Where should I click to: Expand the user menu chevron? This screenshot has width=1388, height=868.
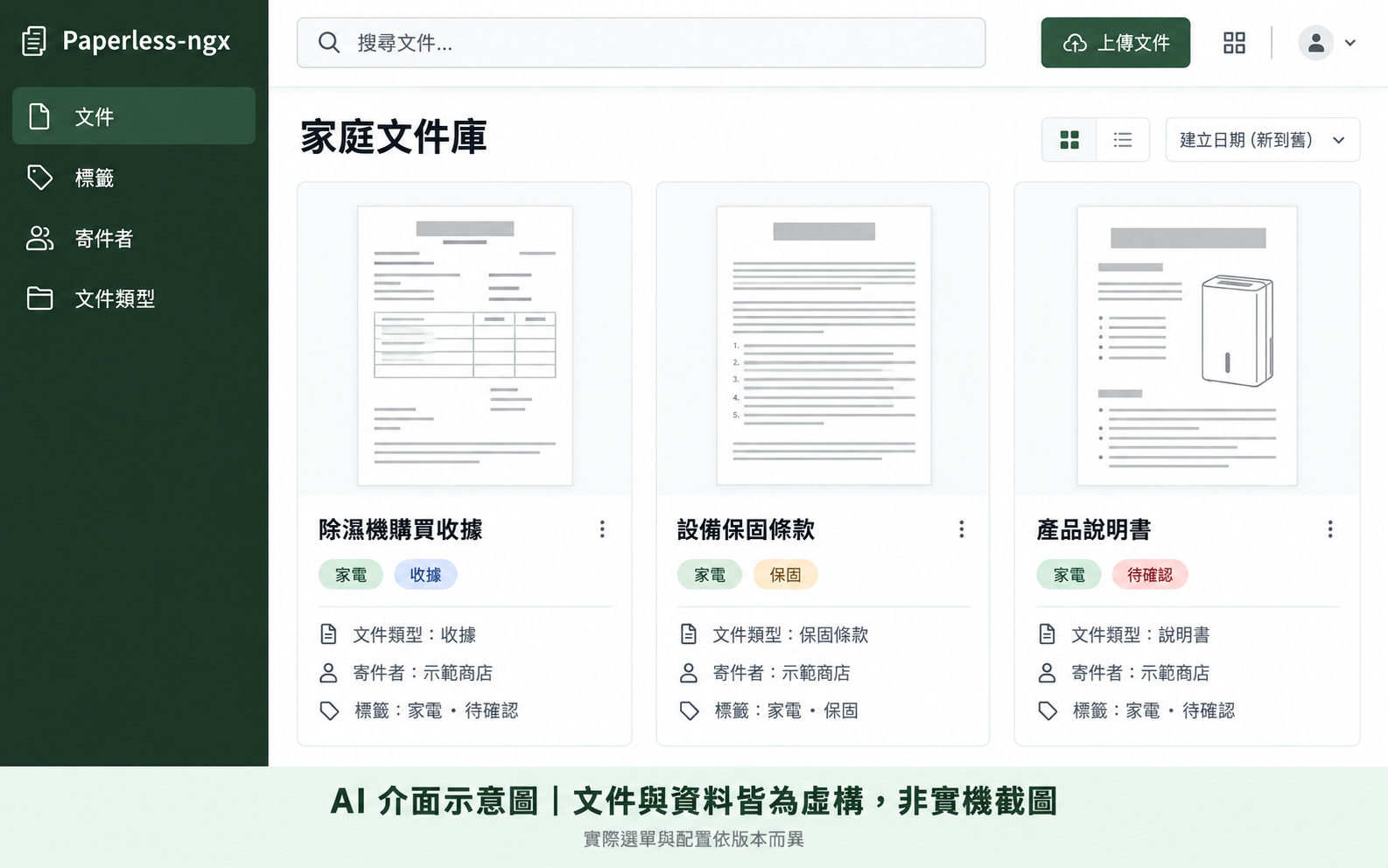pos(1350,43)
